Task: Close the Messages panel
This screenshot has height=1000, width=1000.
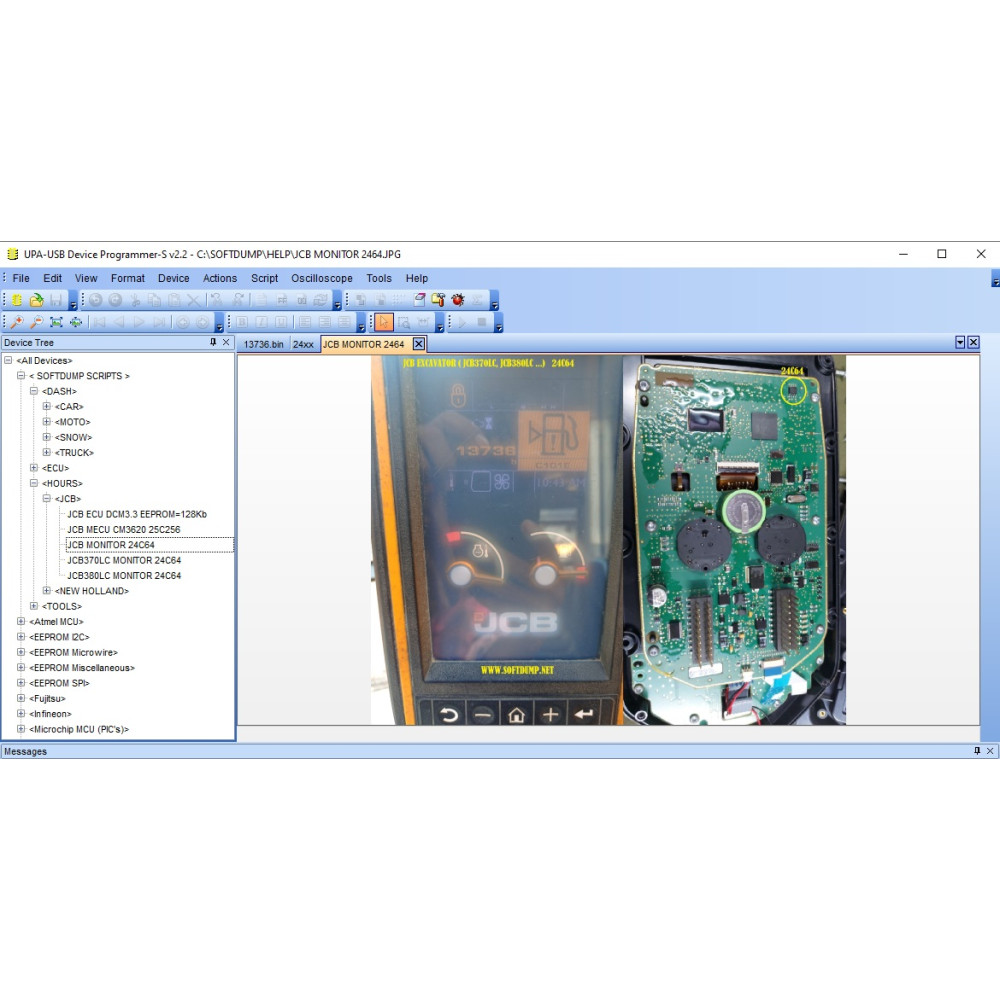Action: click(x=990, y=751)
